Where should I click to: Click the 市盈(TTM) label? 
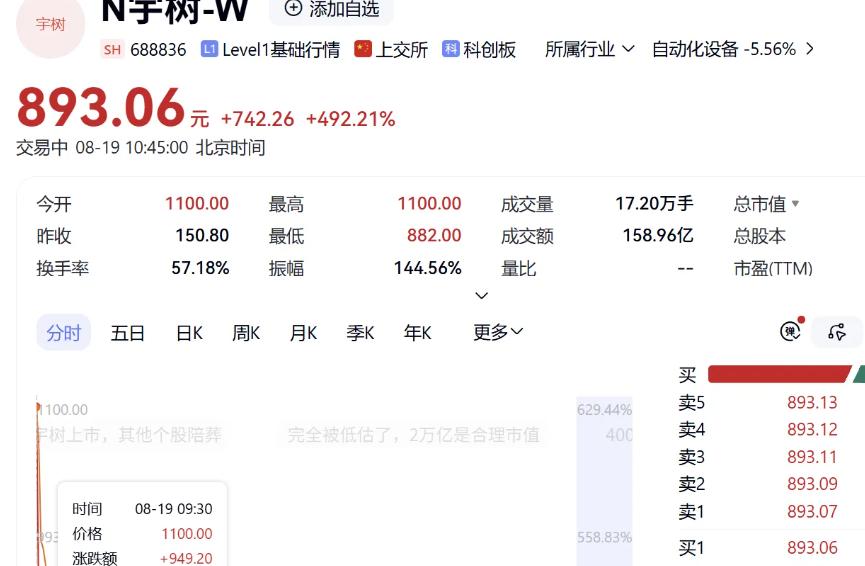[x=773, y=269]
